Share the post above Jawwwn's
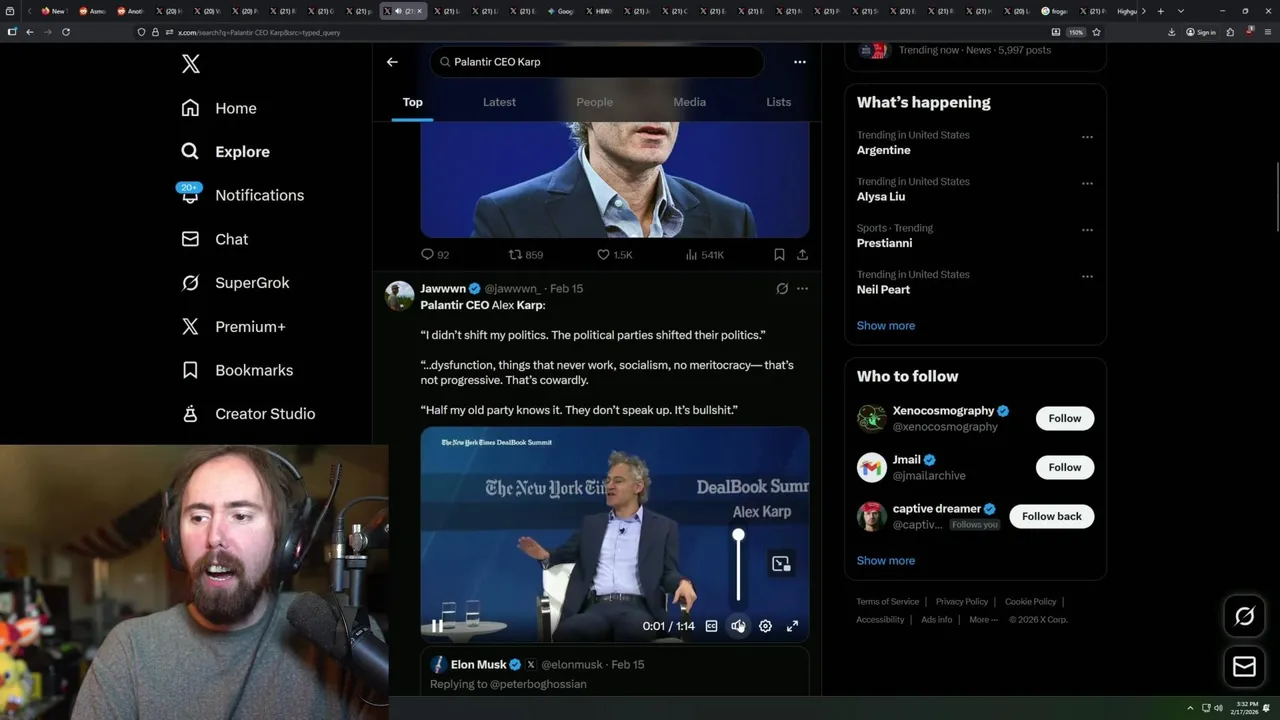1280x720 pixels. [x=802, y=255]
